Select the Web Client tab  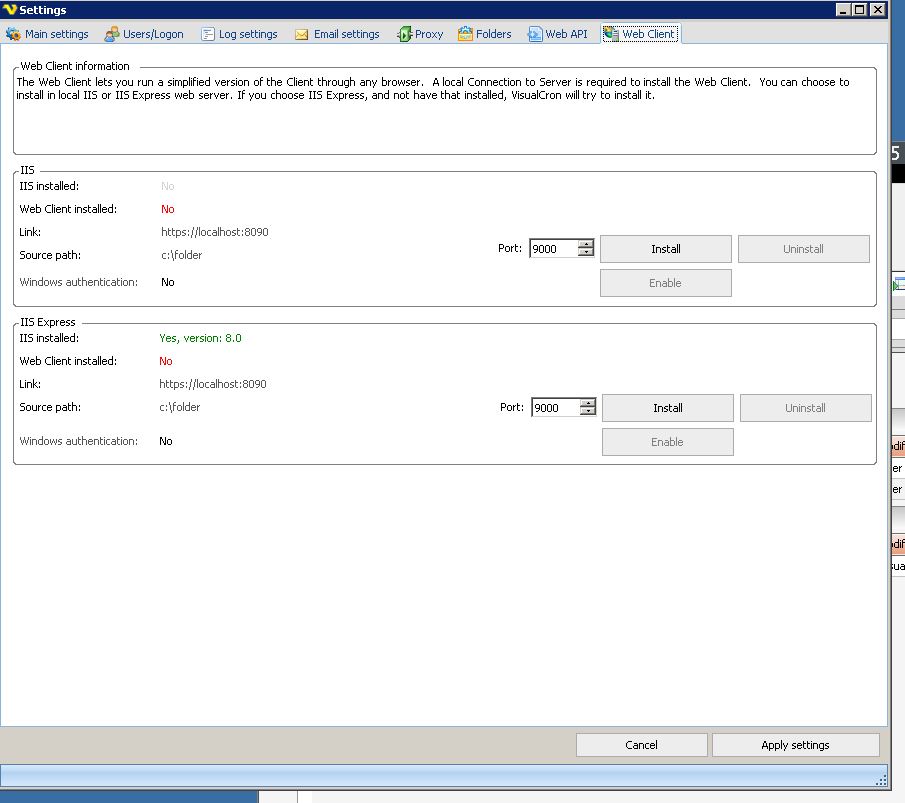640,34
